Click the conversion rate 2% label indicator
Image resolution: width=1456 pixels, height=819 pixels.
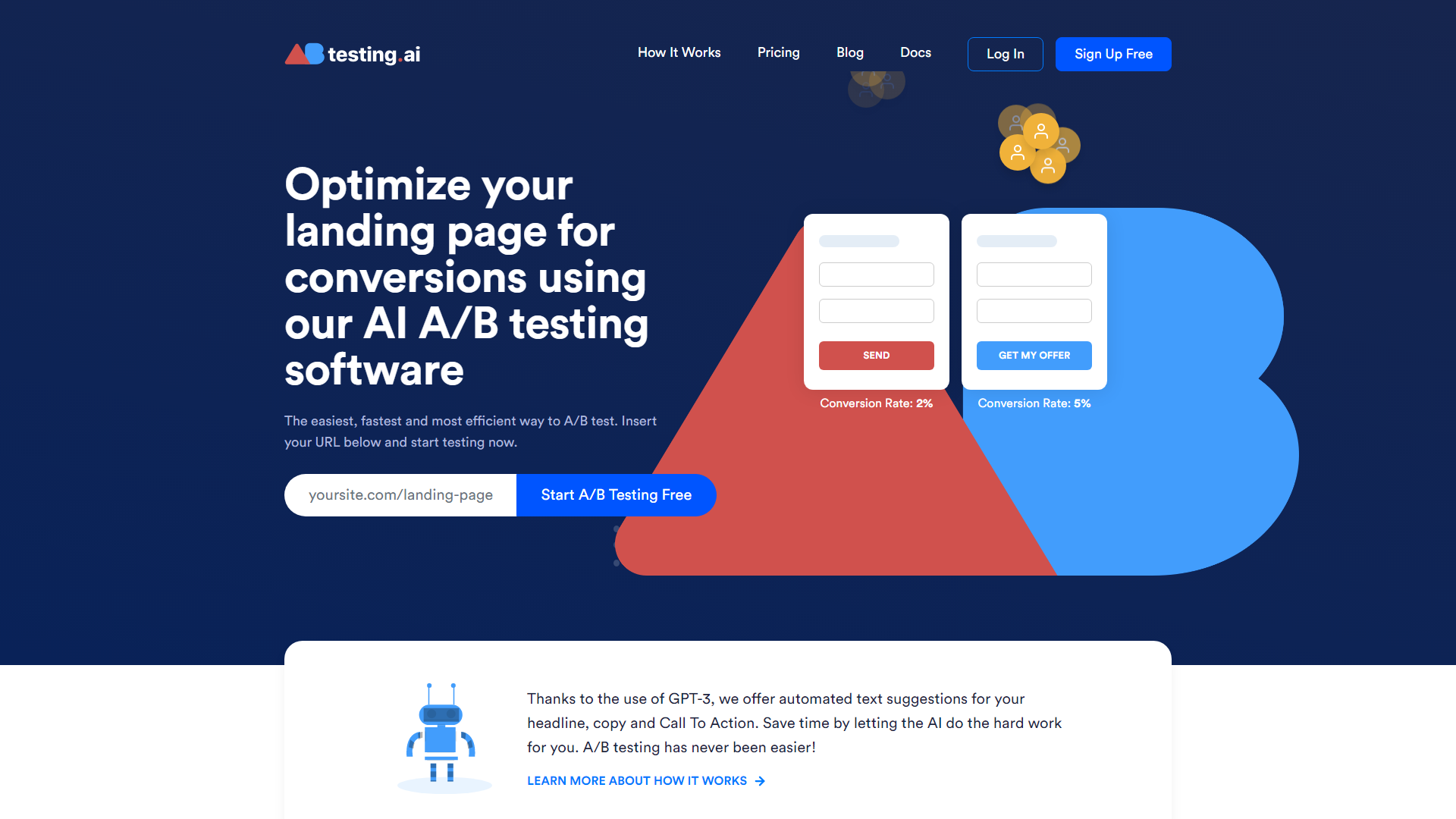click(876, 403)
